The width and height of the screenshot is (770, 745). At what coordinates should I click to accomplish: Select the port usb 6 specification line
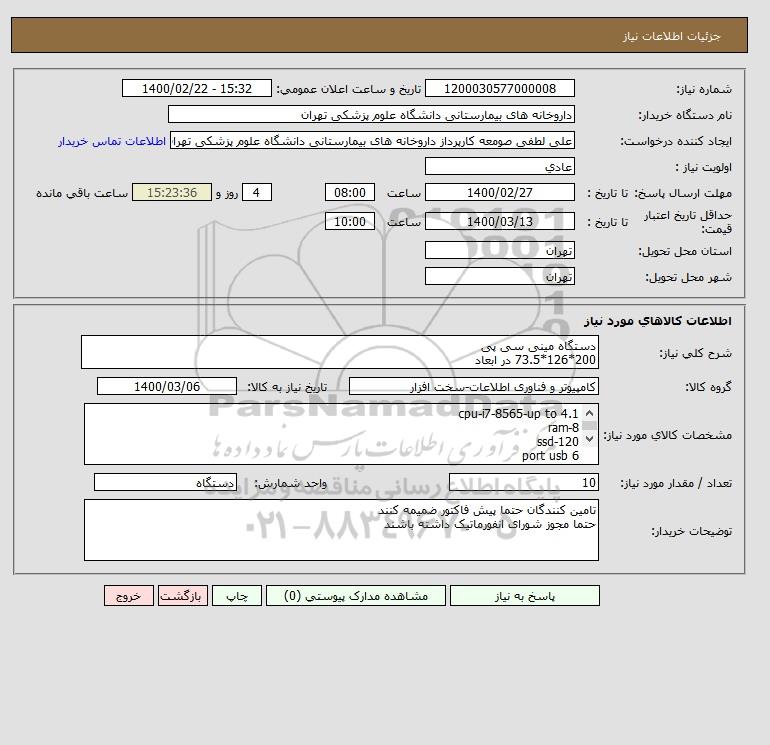[550, 456]
